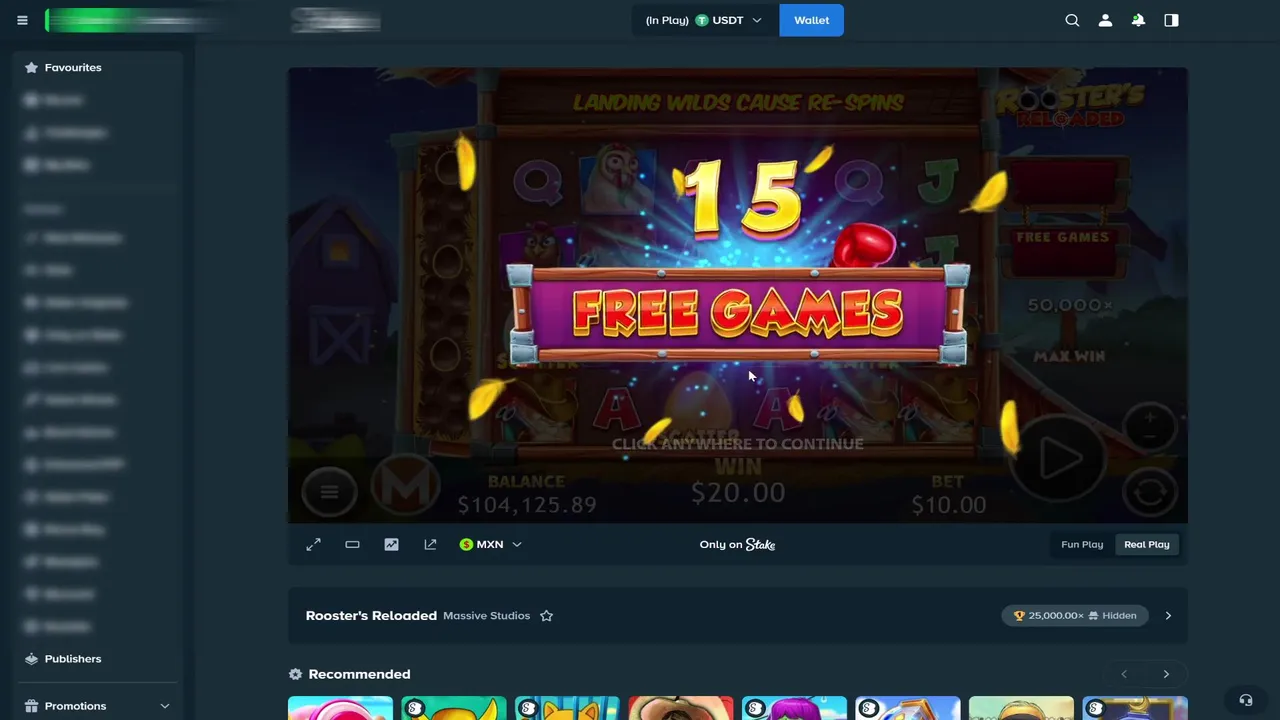Click the 50,000× max win text
This screenshot has height=720, width=1280.
click(1070, 305)
